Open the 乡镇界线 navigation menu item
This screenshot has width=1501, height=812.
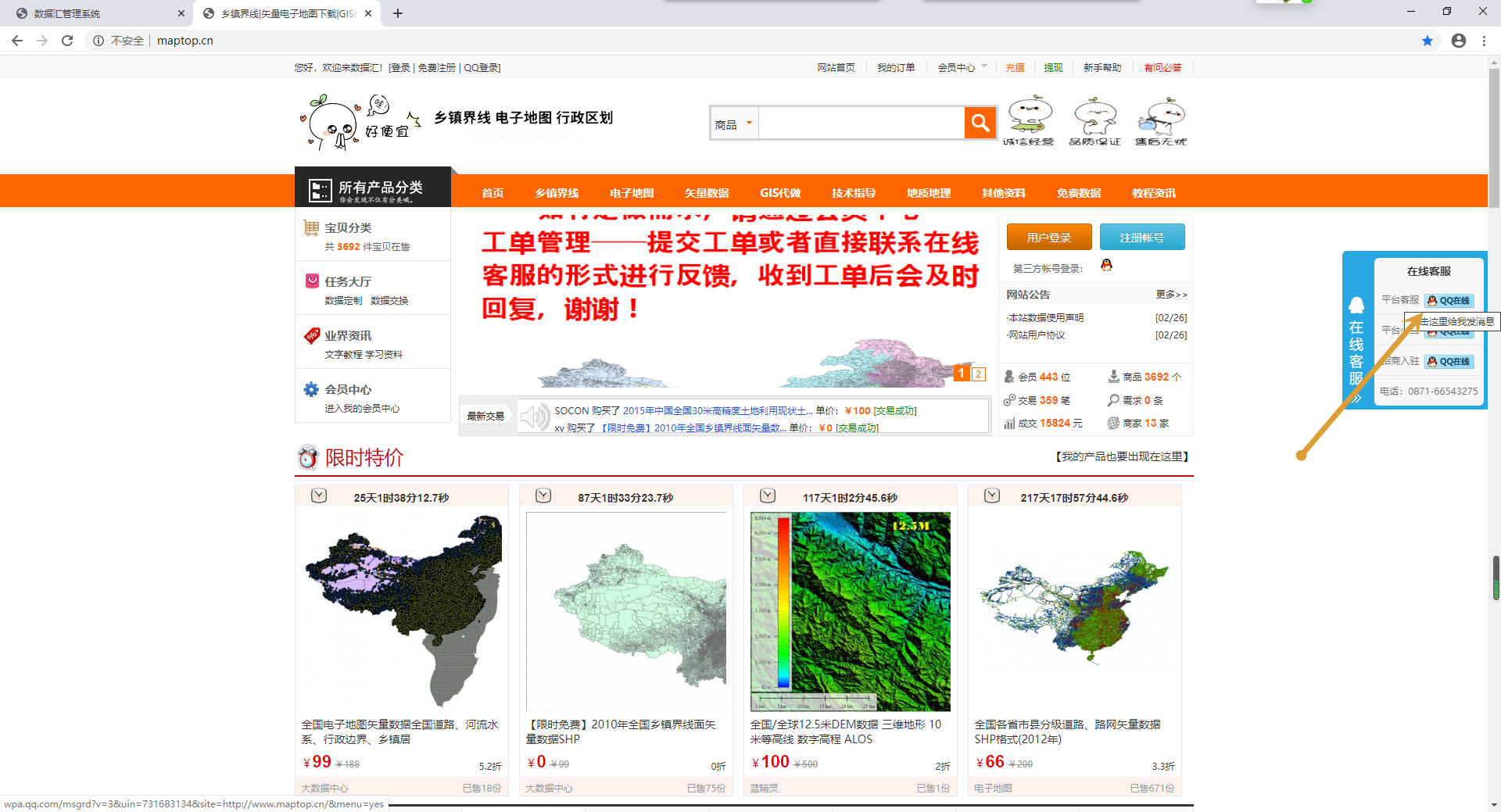[557, 193]
